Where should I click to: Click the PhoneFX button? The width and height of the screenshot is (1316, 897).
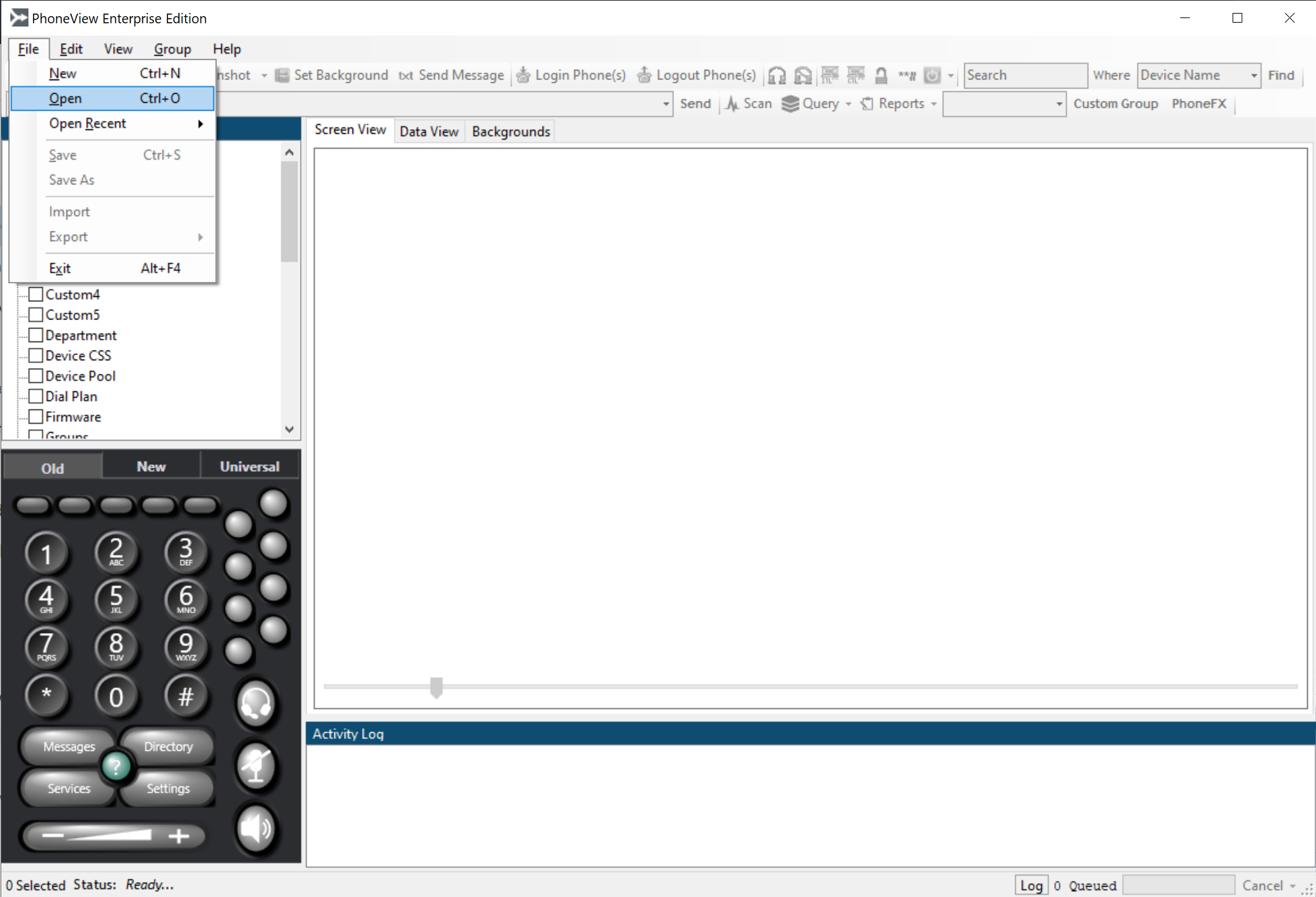pyautogui.click(x=1199, y=103)
